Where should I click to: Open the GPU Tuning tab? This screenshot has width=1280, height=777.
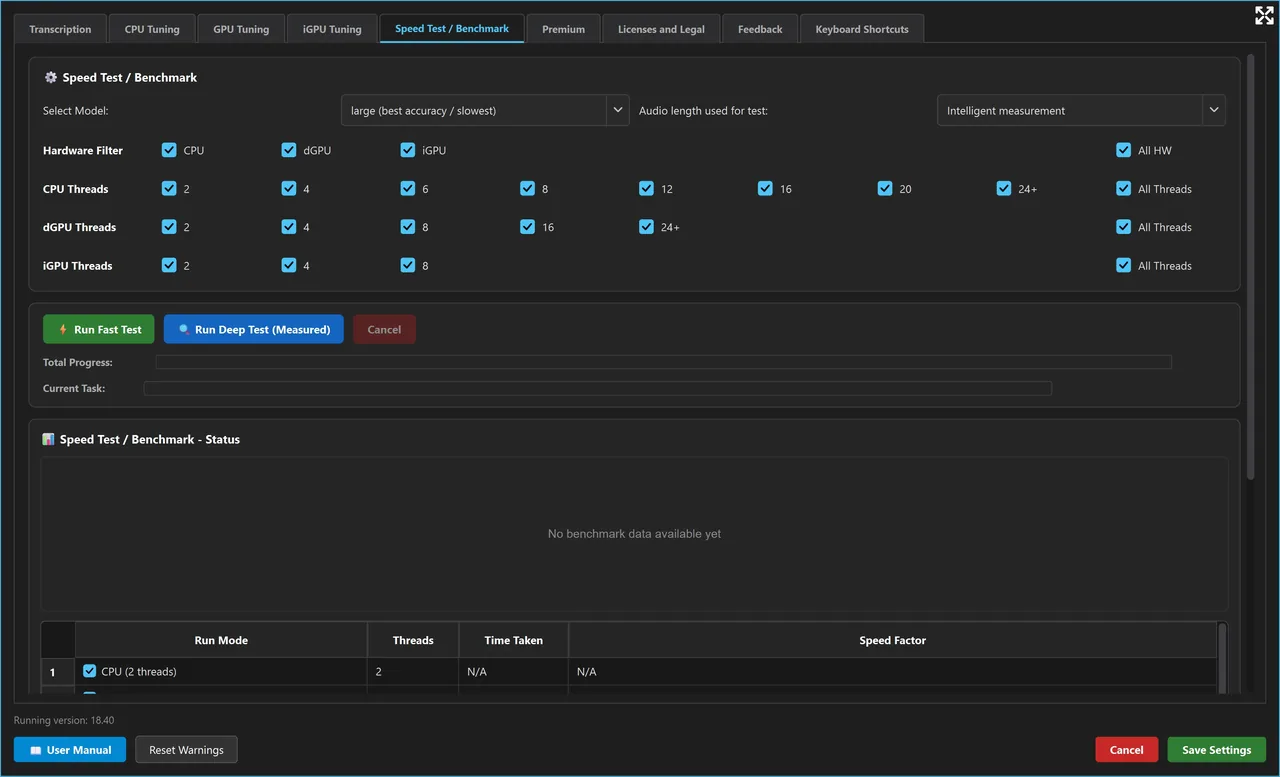point(241,29)
